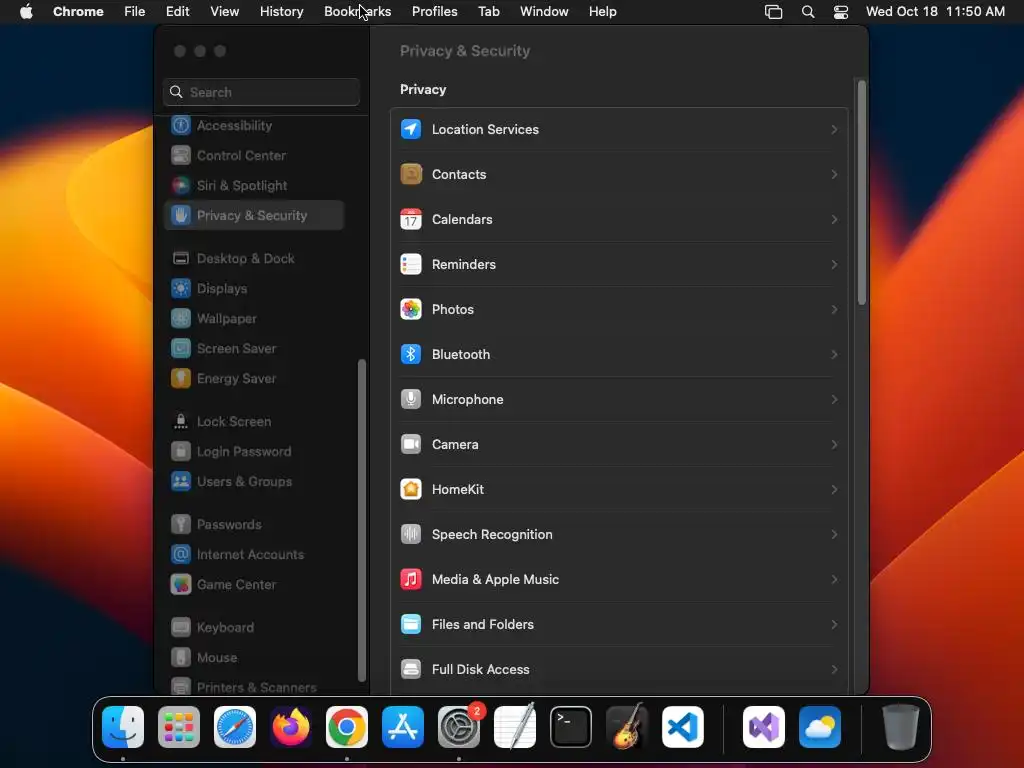Launch GarageBand from the Dock
This screenshot has width=1024, height=768.
coord(627,727)
